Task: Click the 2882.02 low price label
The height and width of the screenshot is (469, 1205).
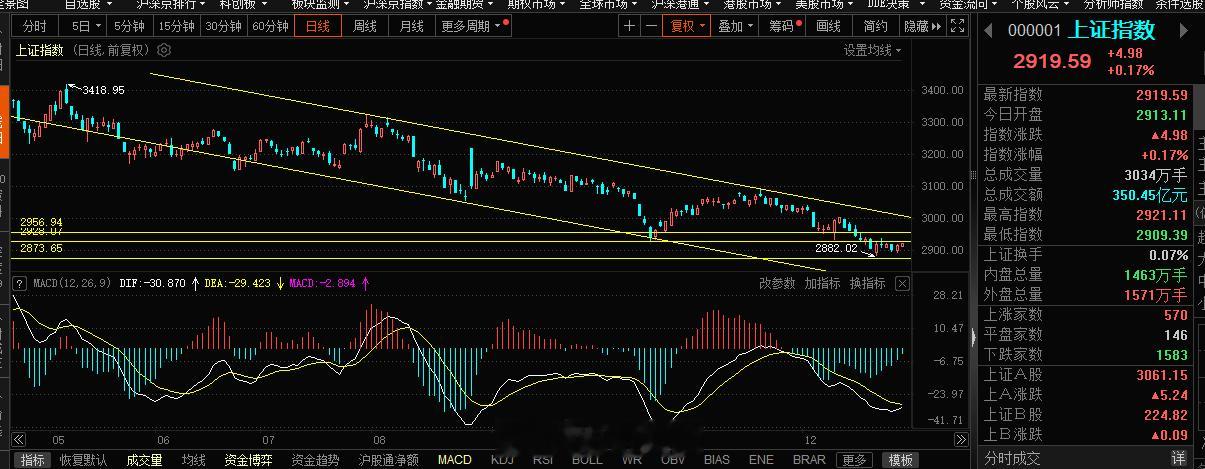Action: [836, 247]
